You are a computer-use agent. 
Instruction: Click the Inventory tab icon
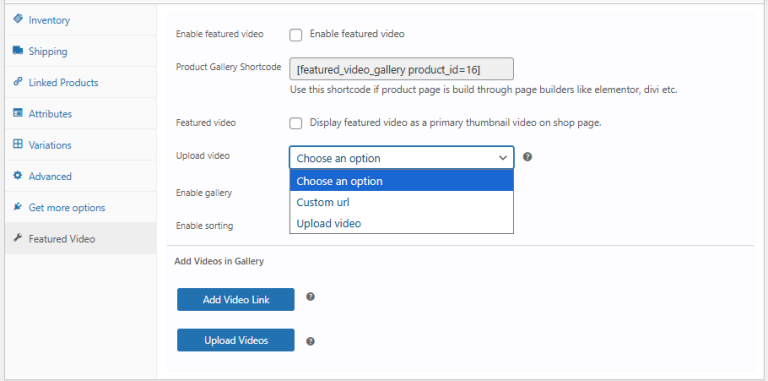(x=18, y=19)
